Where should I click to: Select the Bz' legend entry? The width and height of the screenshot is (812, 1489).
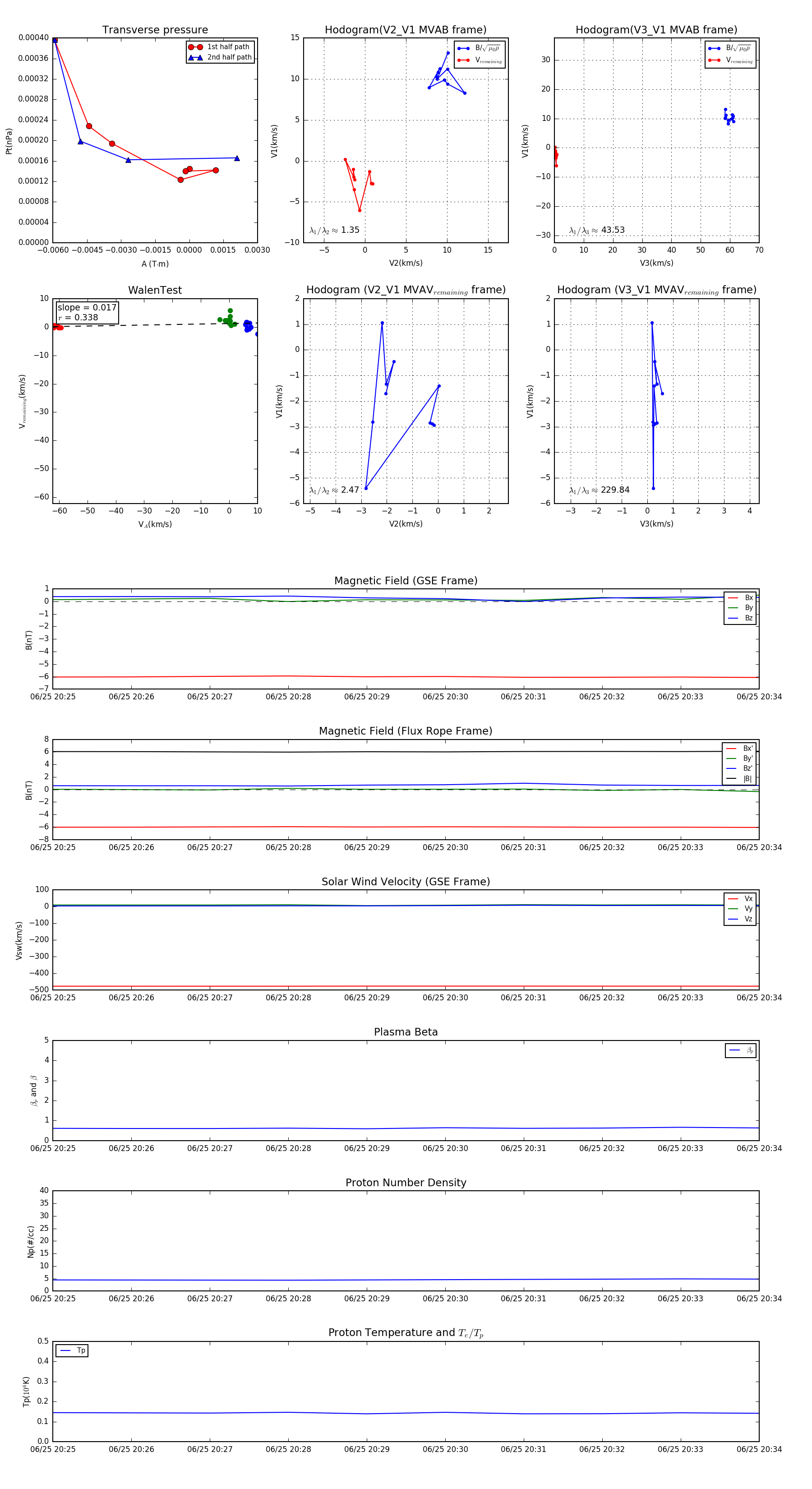point(740,768)
